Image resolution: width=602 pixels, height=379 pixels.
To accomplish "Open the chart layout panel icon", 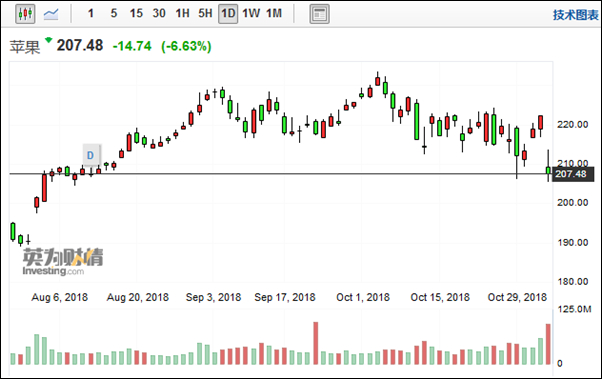I will coord(319,14).
